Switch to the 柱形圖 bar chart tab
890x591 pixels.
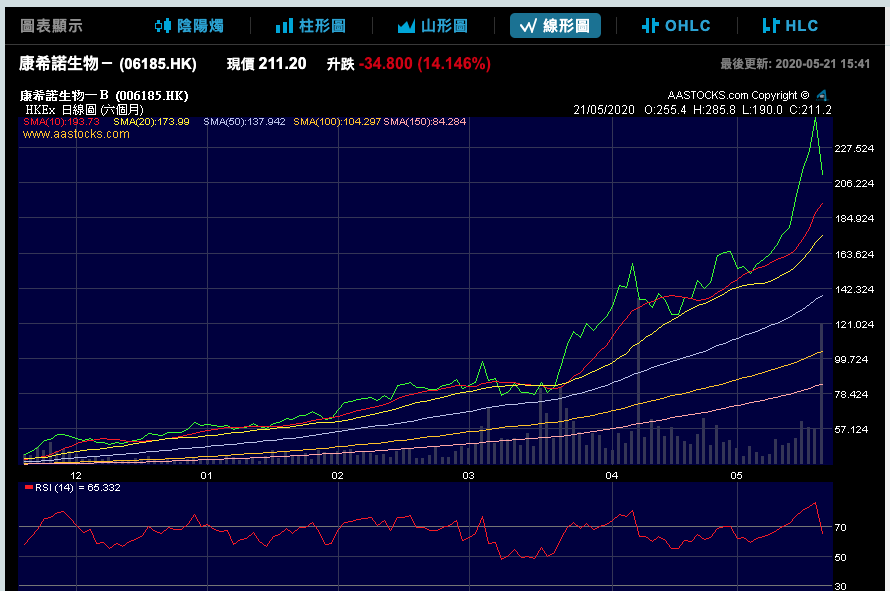[x=310, y=26]
